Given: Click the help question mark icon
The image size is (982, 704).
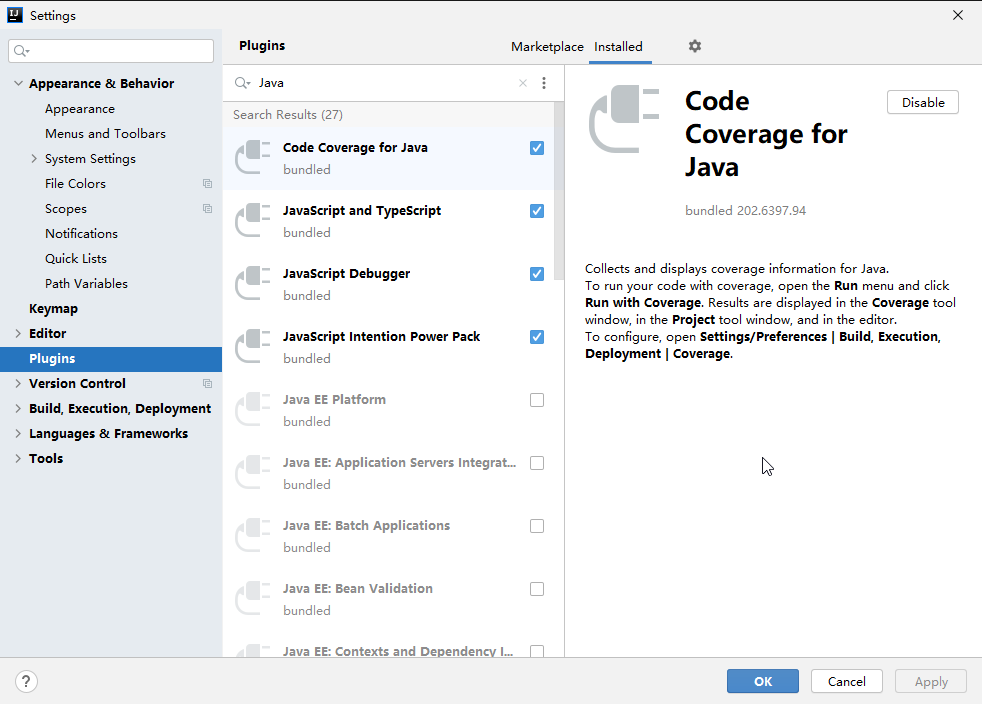Looking at the screenshot, I should click(26, 681).
